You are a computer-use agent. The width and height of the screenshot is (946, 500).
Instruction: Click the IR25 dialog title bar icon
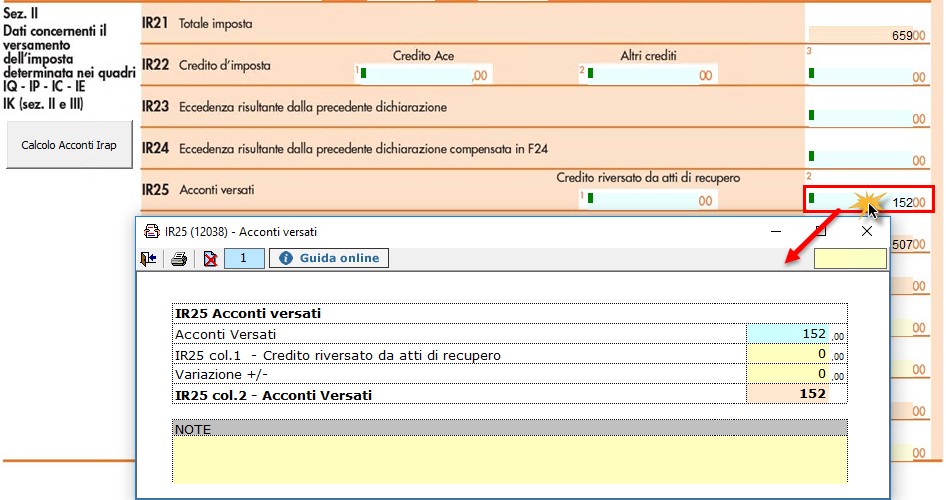153,230
